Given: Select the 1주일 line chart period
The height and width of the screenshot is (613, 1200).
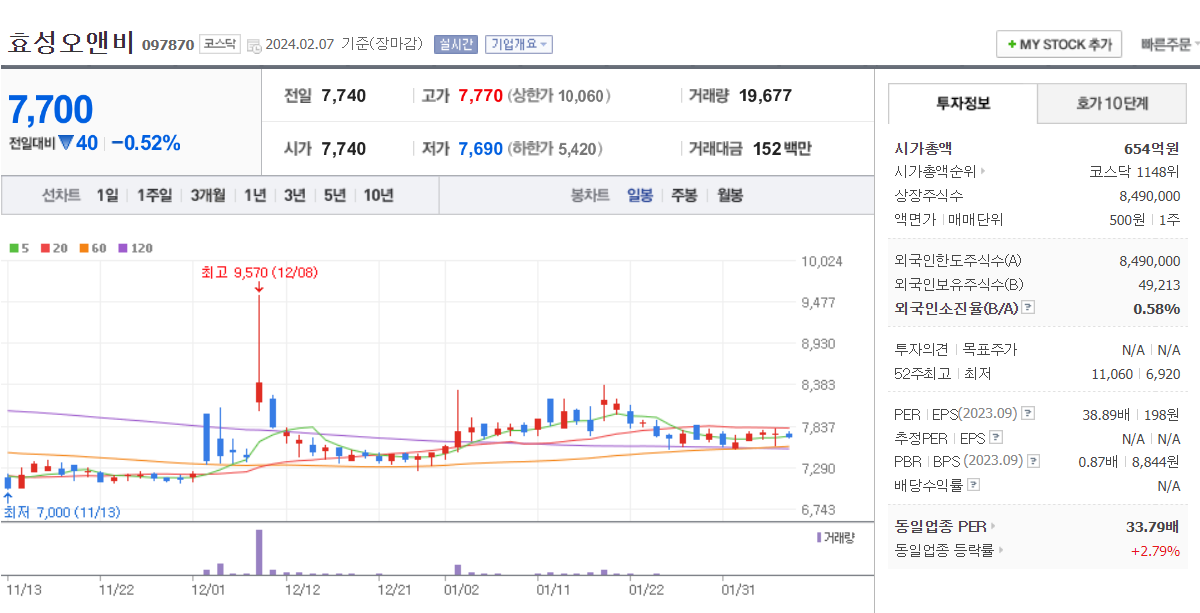Looking at the screenshot, I should (x=153, y=195).
